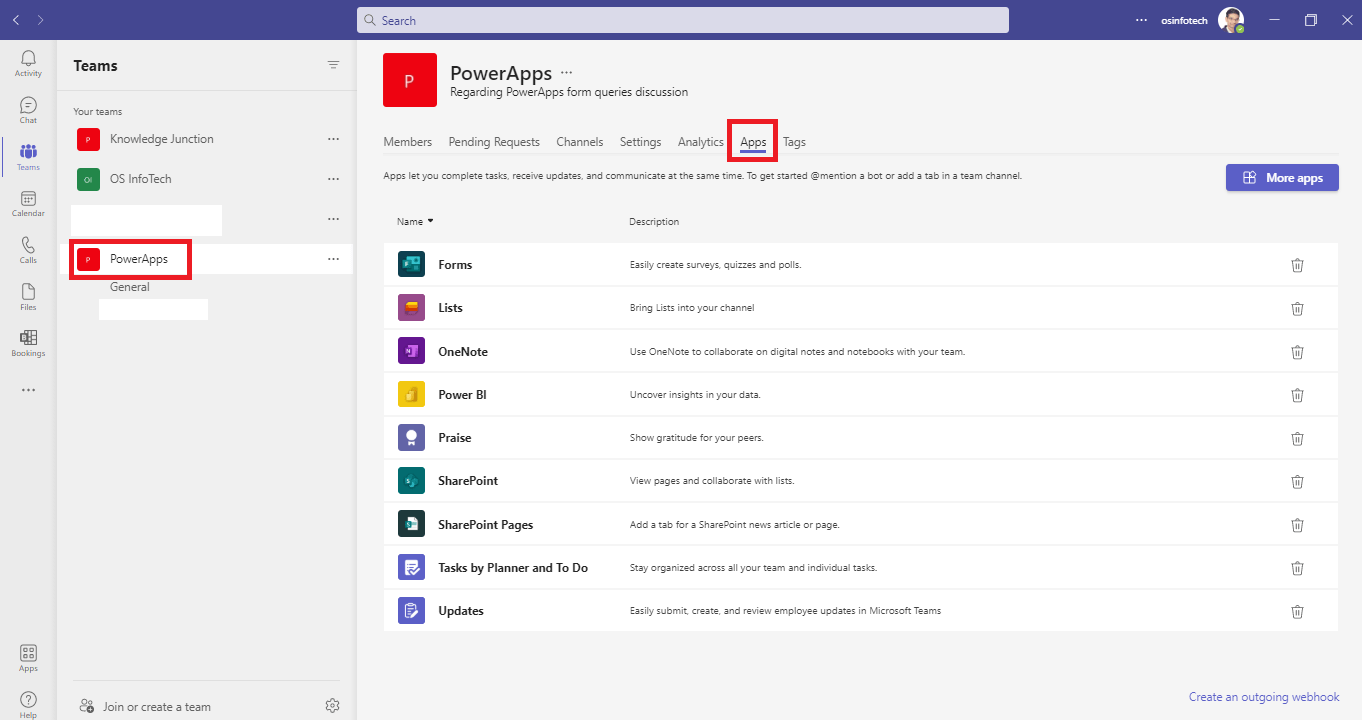Click the Description column header

pyautogui.click(x=654, y=222)
